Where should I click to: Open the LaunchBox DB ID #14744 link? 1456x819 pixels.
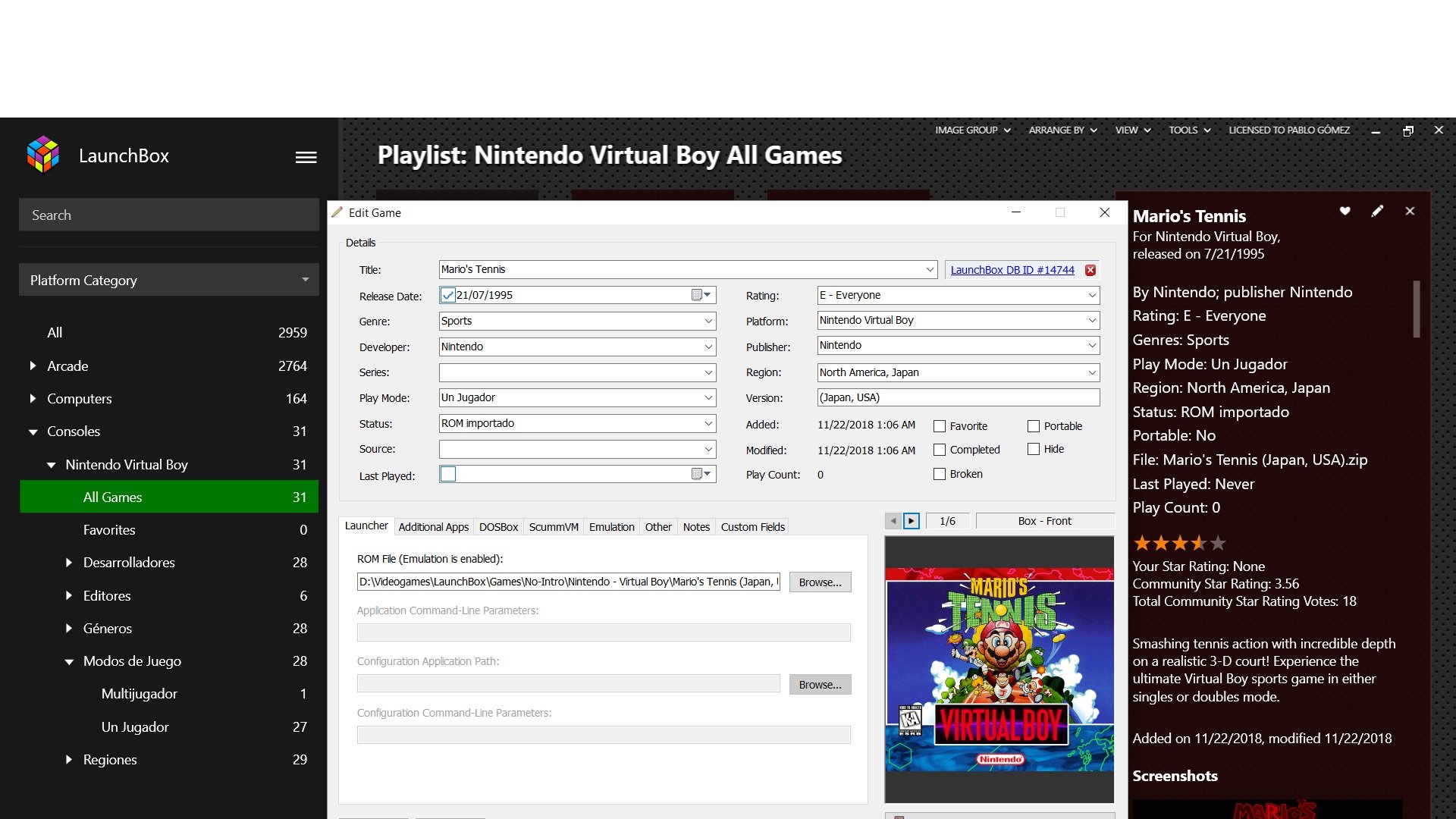pyautogui.click(x=1012, y=270)
